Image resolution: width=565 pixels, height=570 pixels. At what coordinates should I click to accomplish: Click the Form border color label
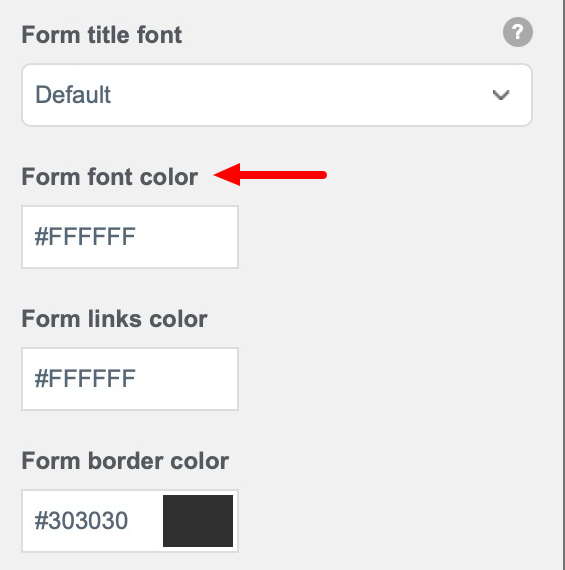(x=125, y=461)
